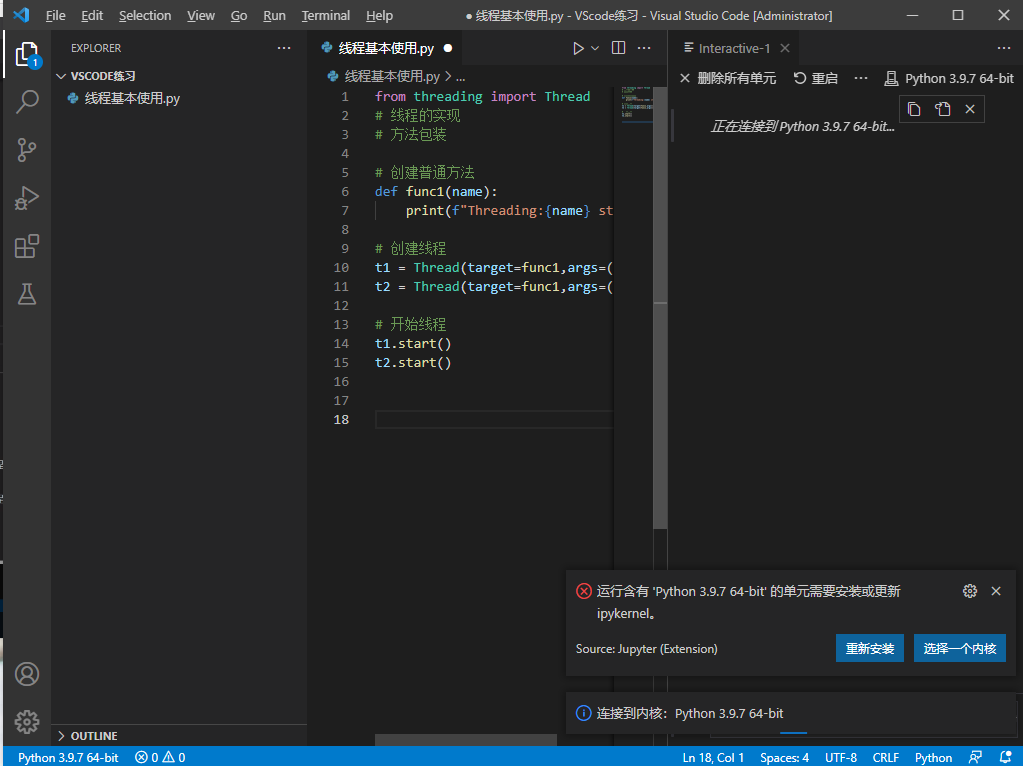
Task: Click the code line t1.start()
Action: 413,344
